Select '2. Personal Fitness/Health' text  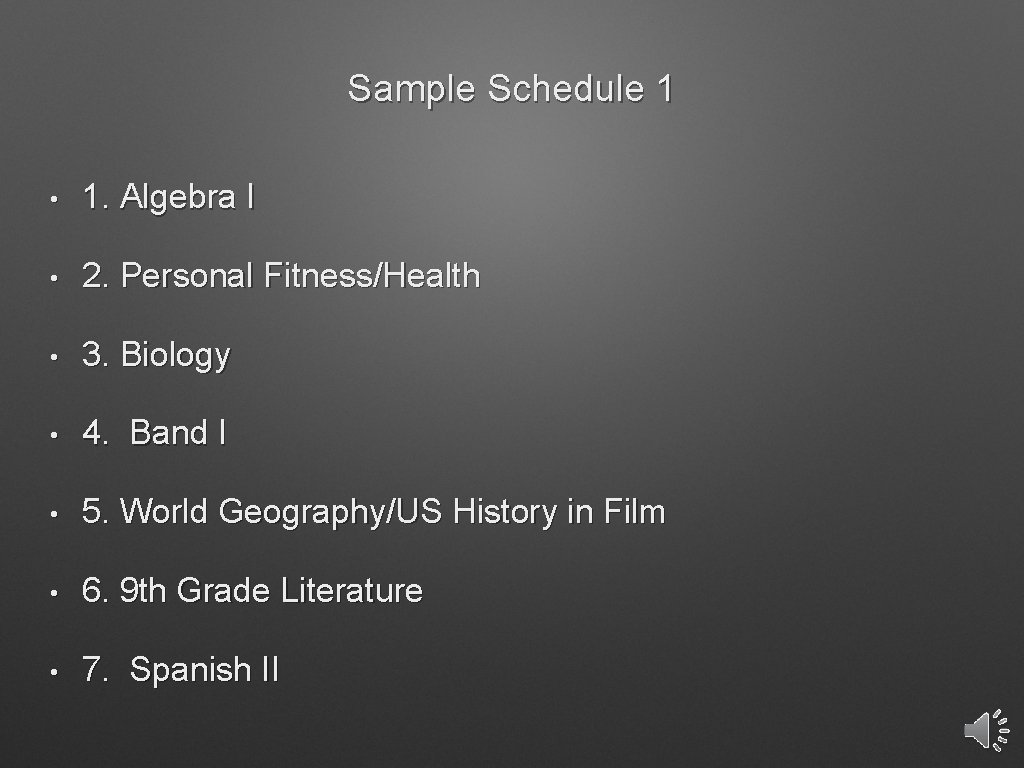281,276
